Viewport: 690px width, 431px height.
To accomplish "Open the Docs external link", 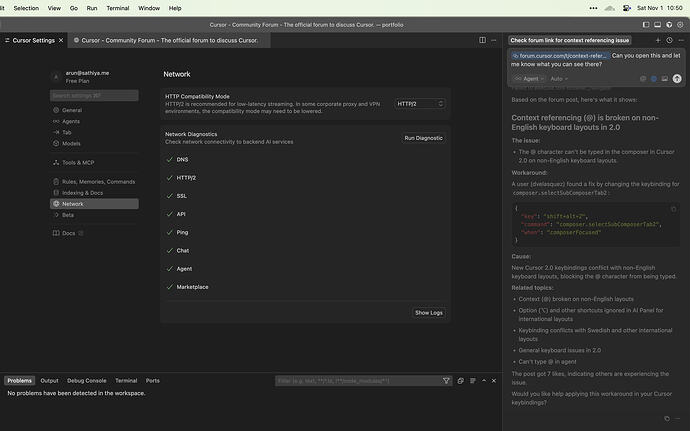I will (94, 233).
